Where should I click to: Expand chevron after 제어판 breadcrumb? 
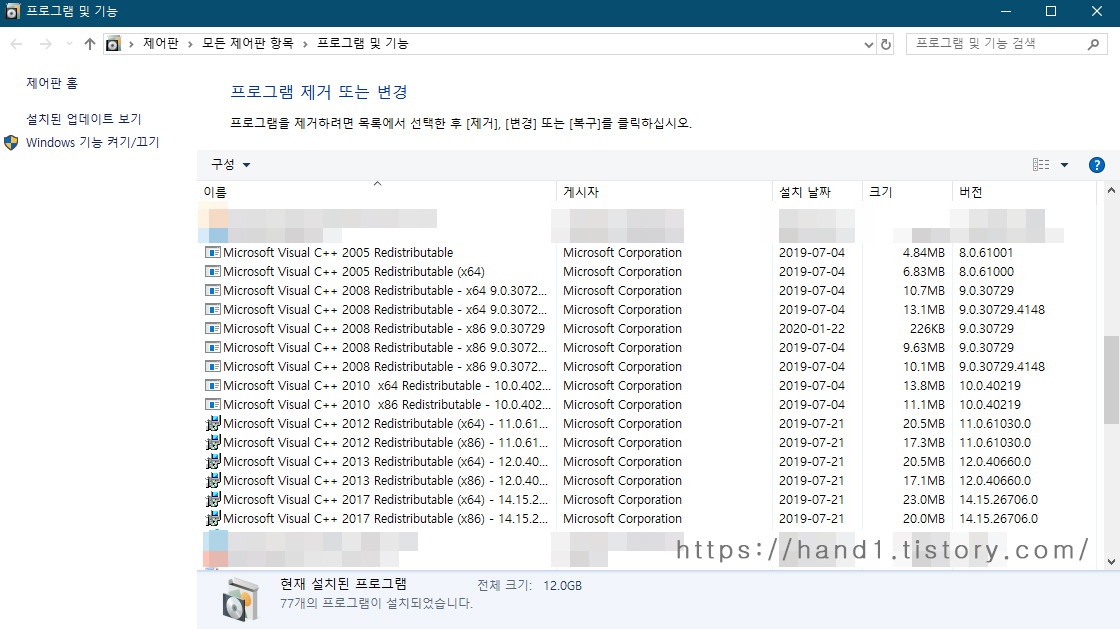pos(190,44)
